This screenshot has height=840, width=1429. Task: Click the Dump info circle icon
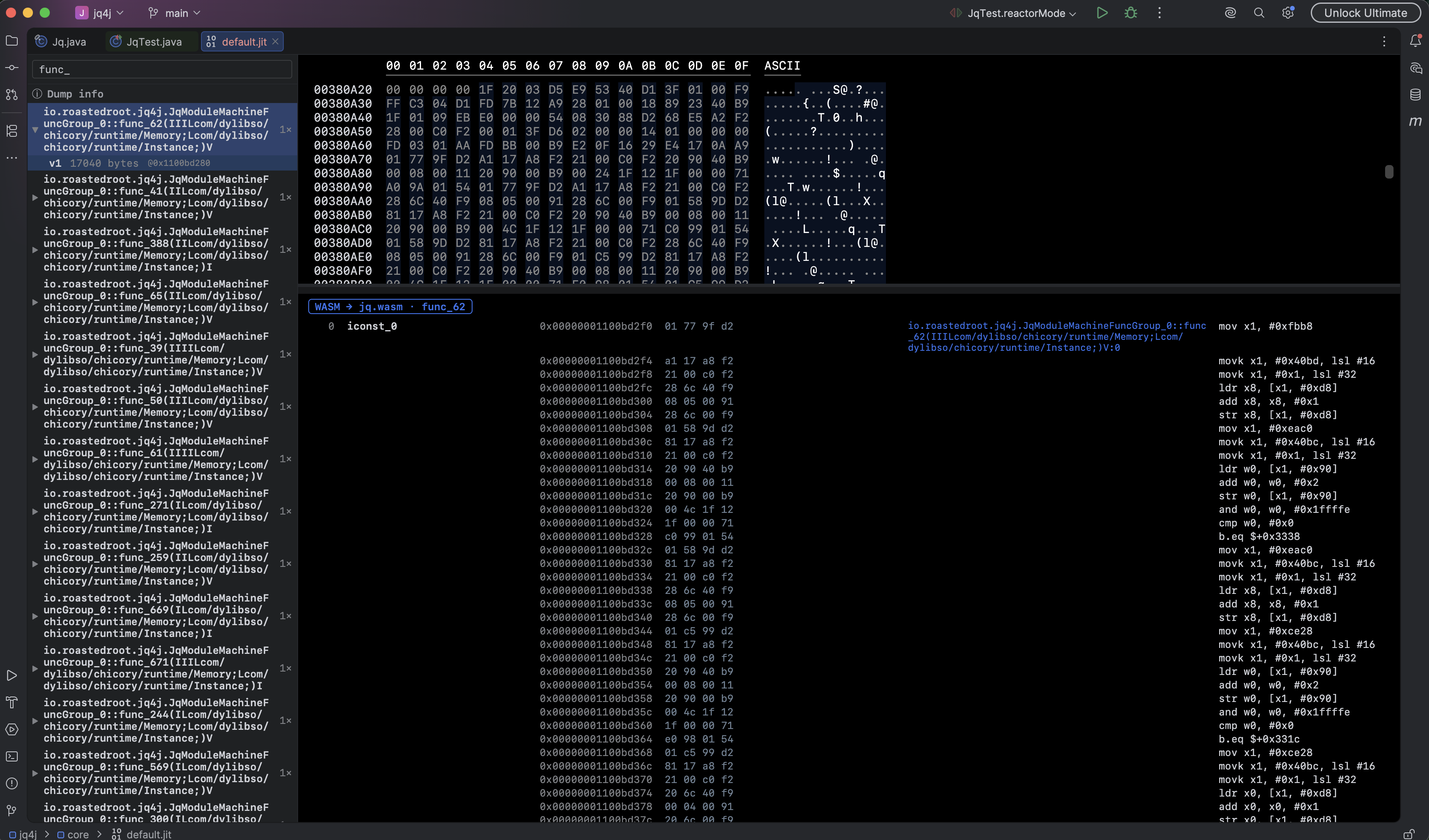click(x=38, y=94)
